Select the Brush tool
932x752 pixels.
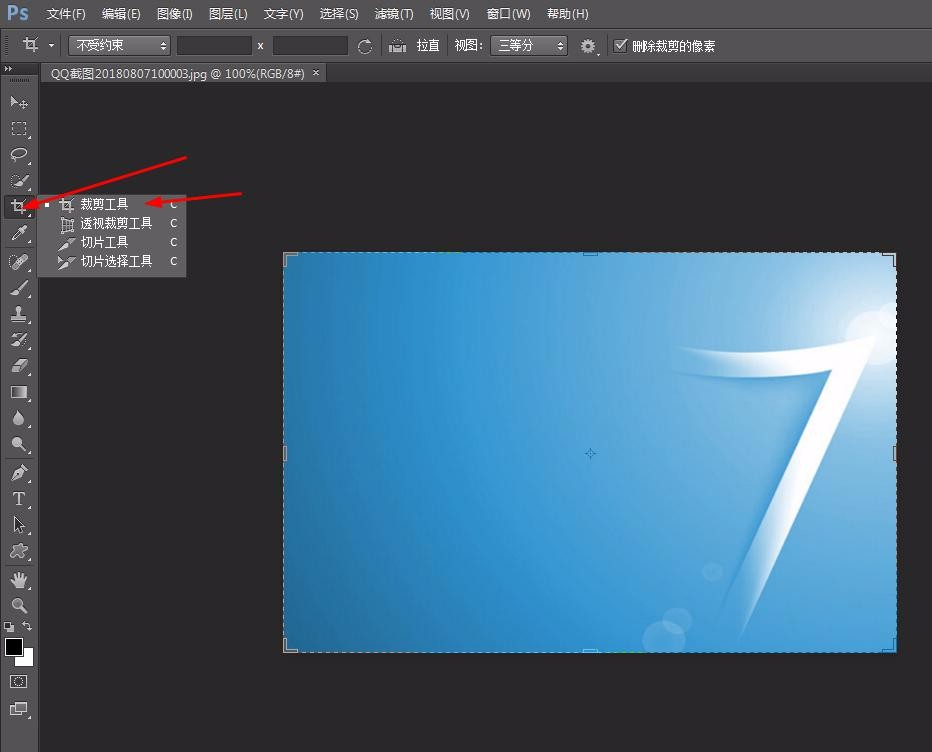18,288
